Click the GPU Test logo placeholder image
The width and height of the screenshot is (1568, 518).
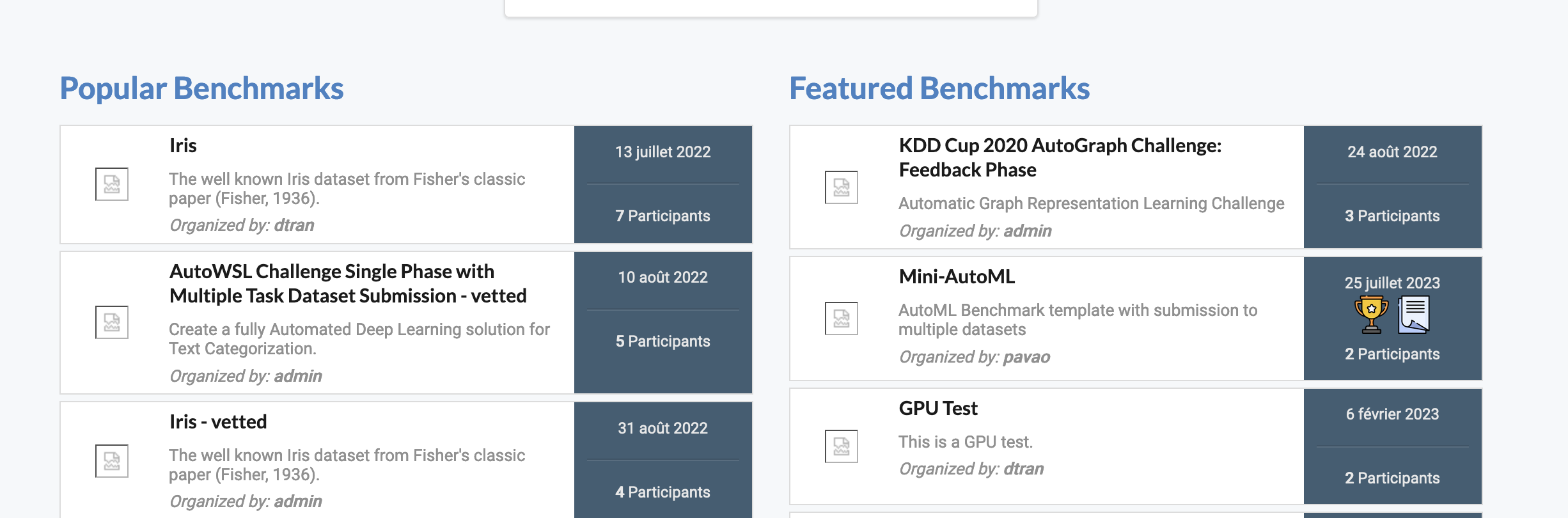click(842, 446)
